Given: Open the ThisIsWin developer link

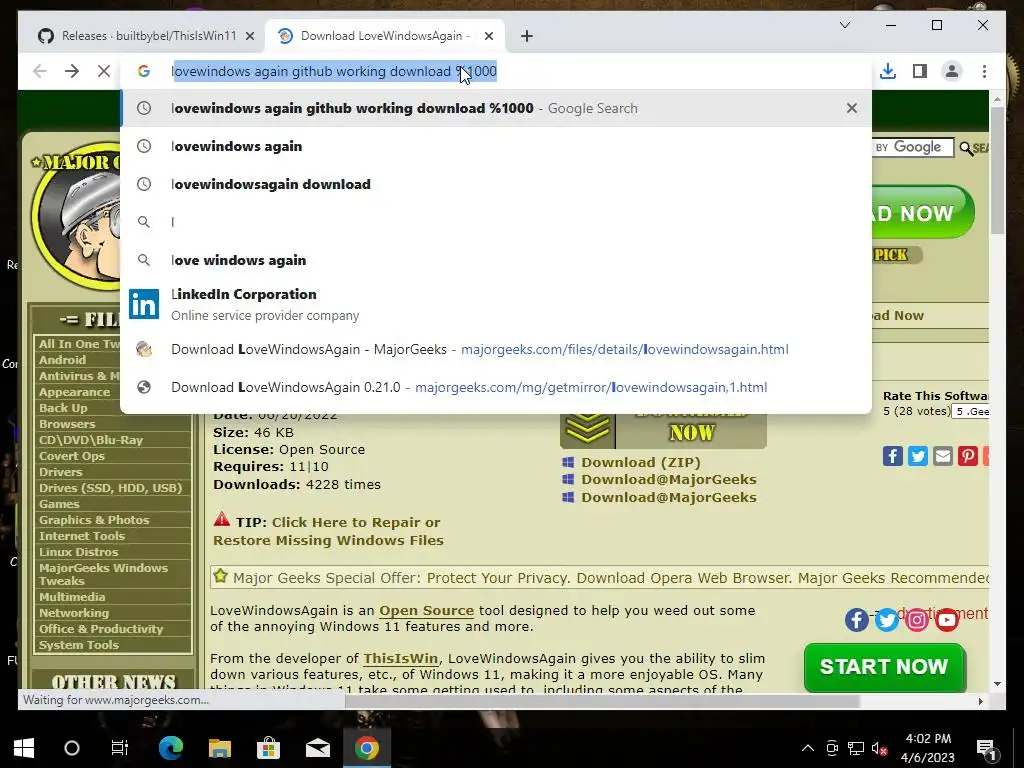Looking at the screenshot, I should (x=400, y=658).
